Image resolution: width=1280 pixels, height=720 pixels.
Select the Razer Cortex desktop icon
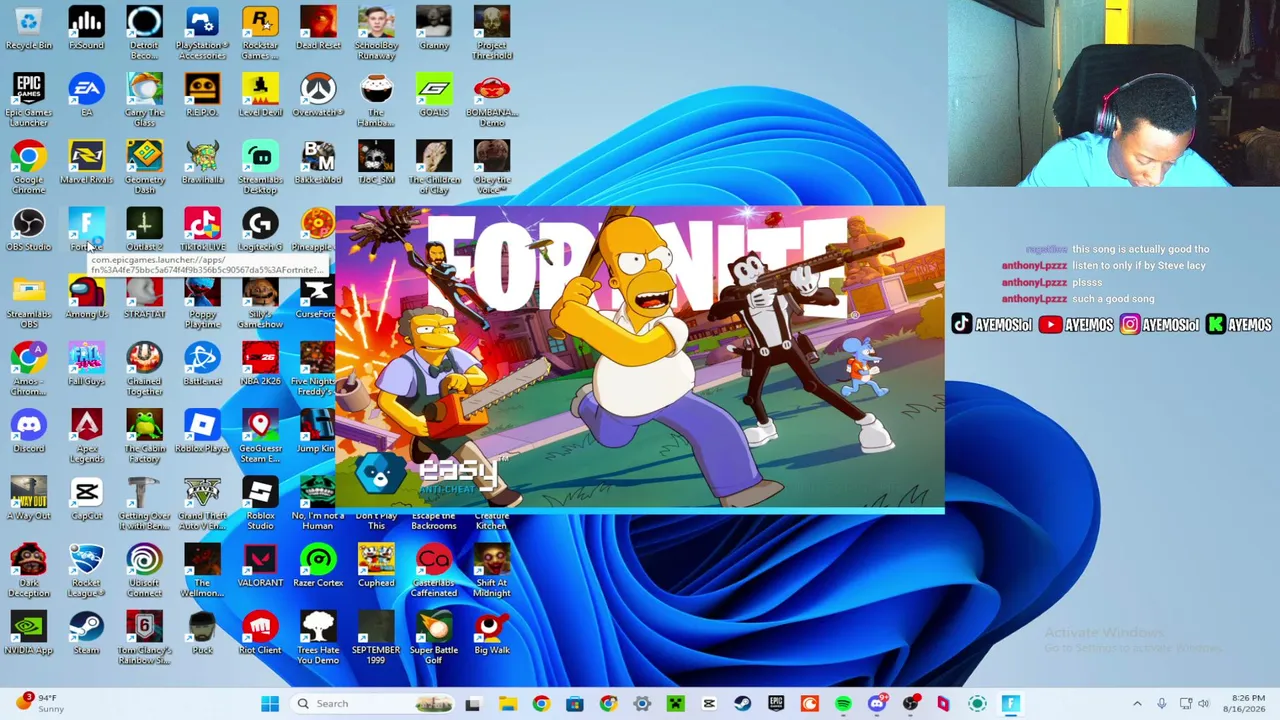click(318, 566)
